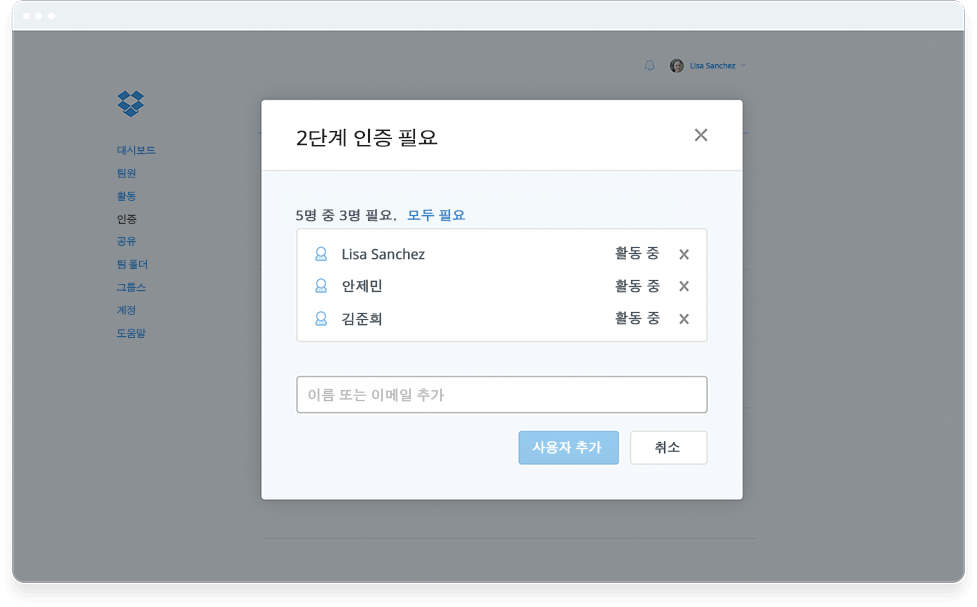Screen dimensions: 977x607
Task: Click the user icon beside 김준희
Action: coord(320,319)
